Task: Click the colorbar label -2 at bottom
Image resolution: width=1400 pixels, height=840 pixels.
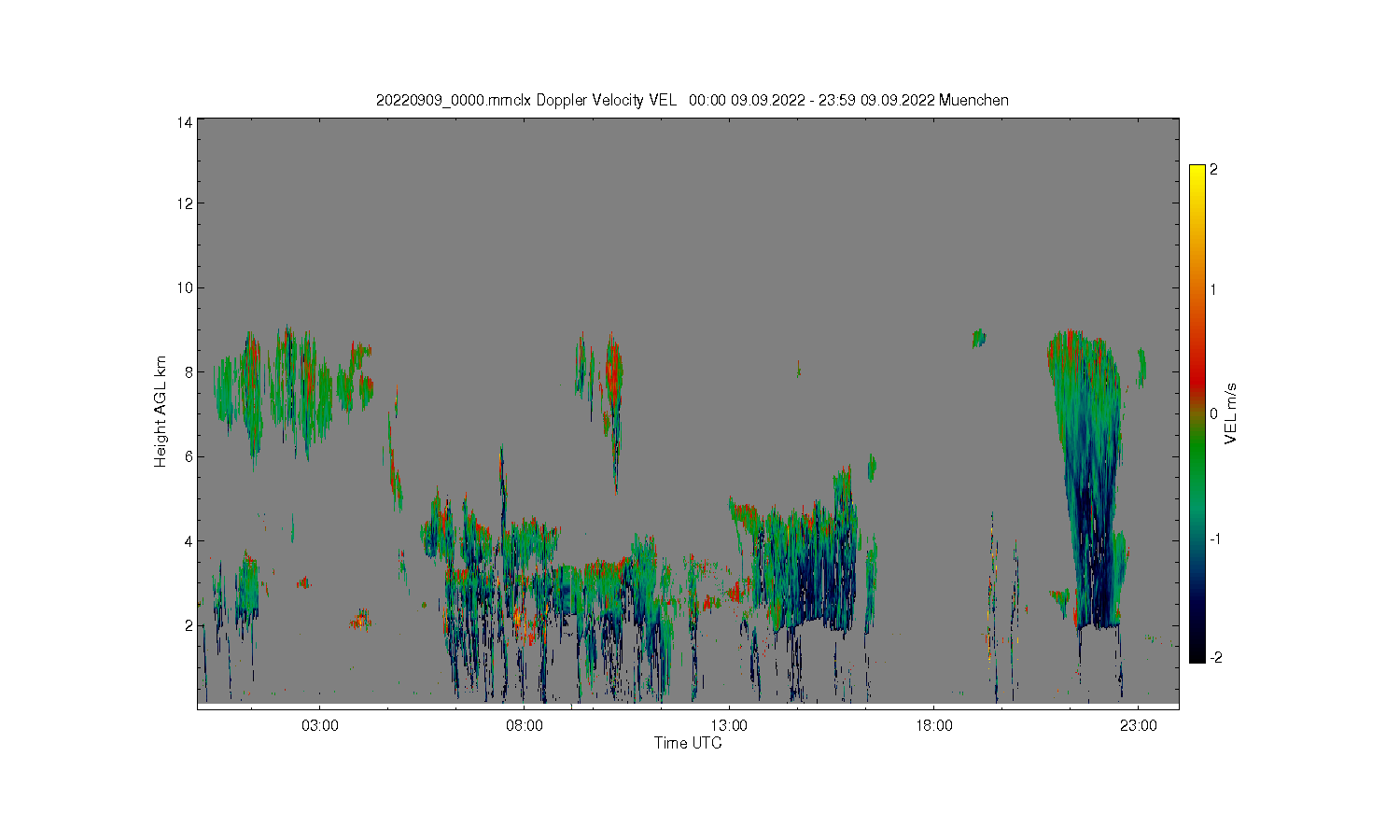Action: click(1216, 658)
